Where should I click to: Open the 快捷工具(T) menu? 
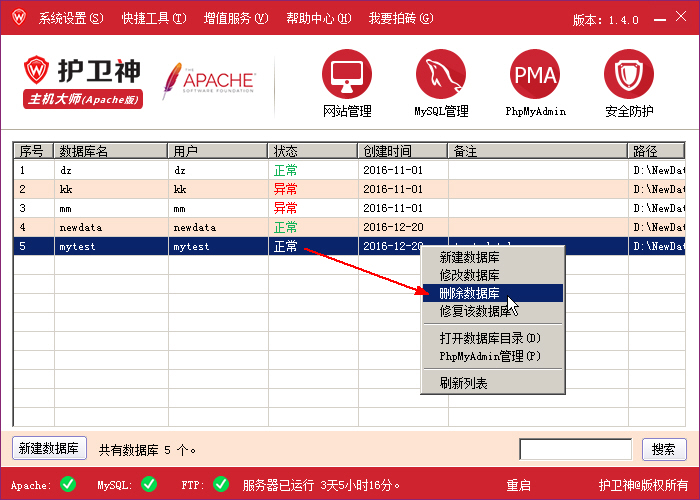153,19
